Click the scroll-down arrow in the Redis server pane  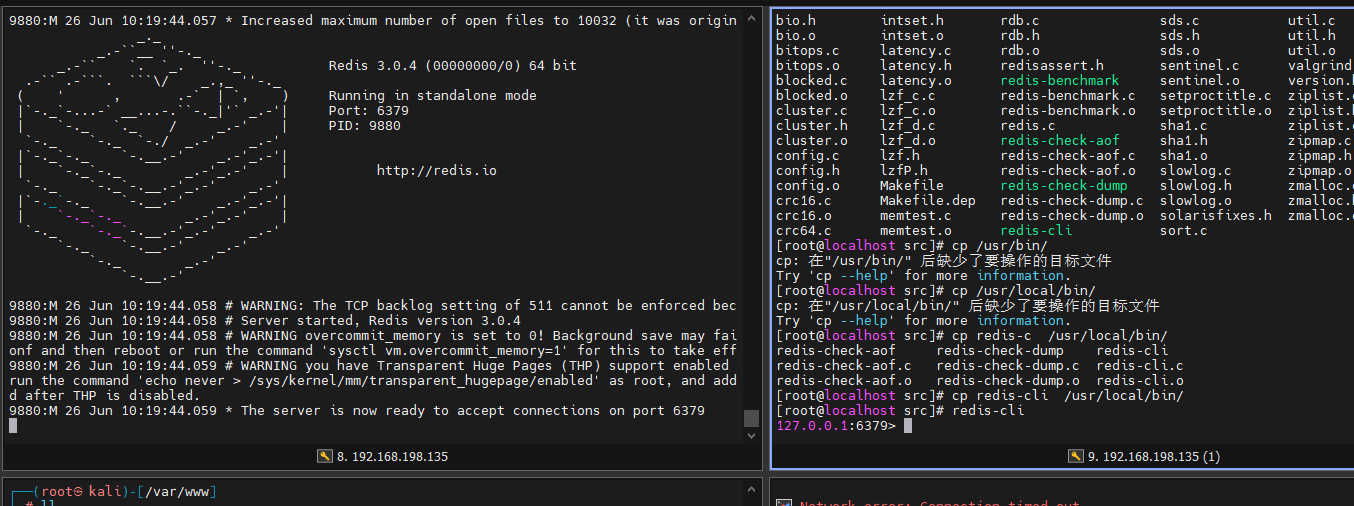[x=752, y=435]
